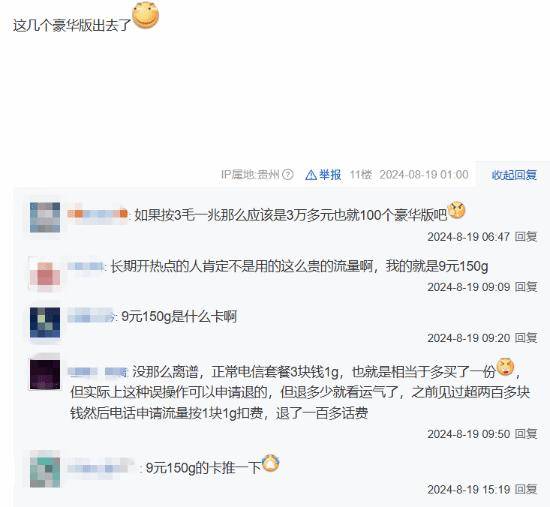Open the teal avatar of last commenter

tap(45, 472)
